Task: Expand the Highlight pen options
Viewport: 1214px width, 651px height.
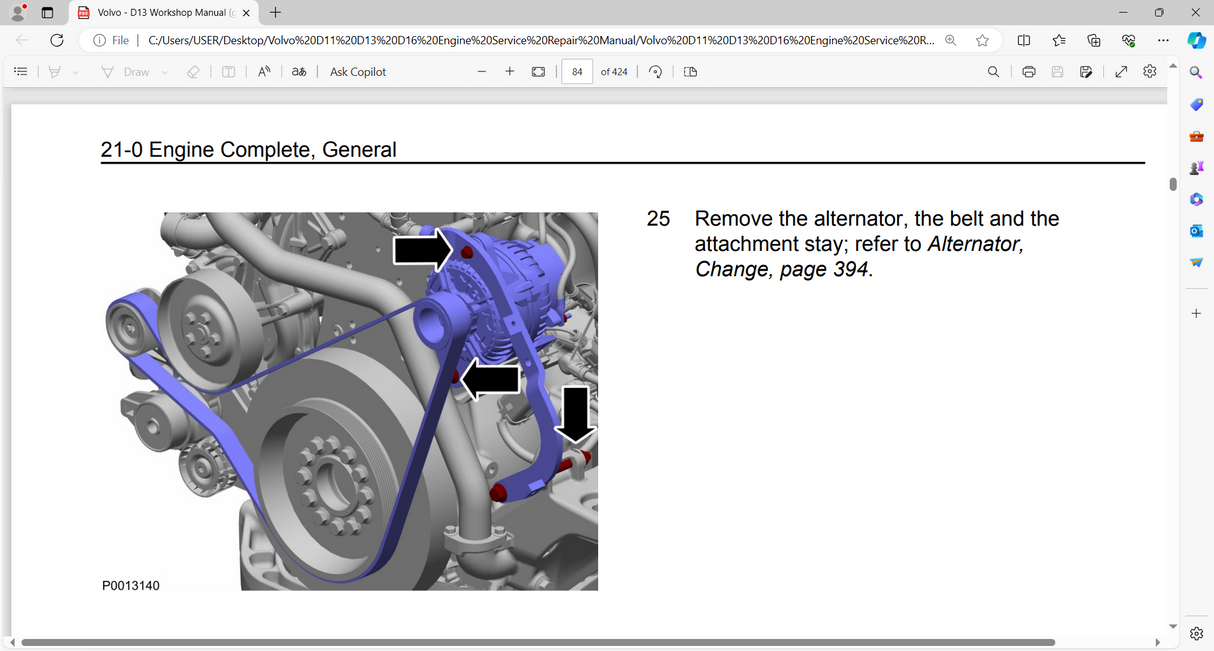Action: coord(73,71)
